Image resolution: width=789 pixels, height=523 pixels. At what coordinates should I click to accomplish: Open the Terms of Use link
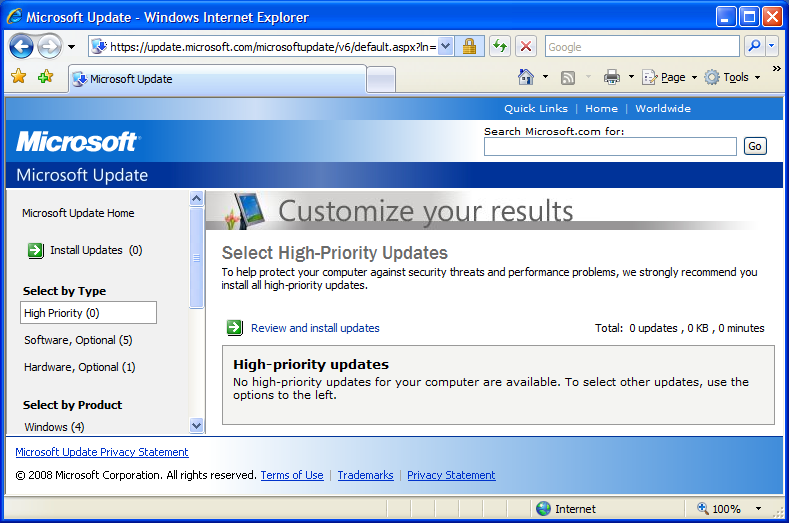292,475
